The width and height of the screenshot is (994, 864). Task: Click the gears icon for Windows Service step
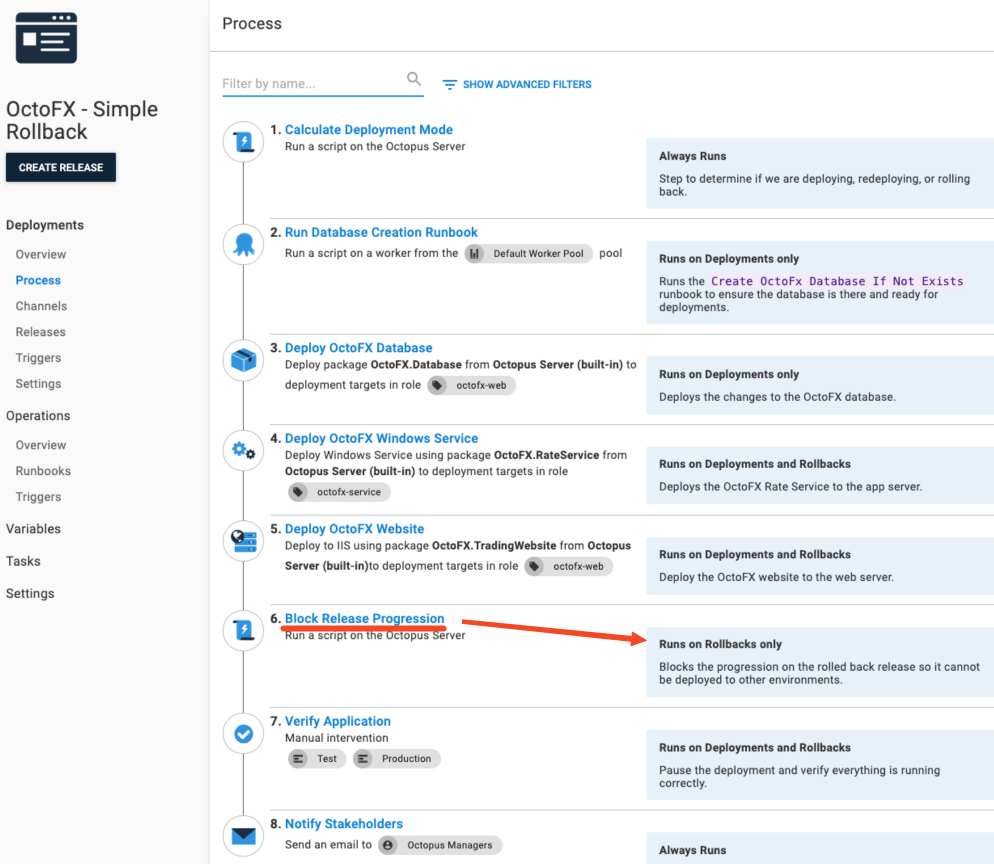click(x=243, y=451)
